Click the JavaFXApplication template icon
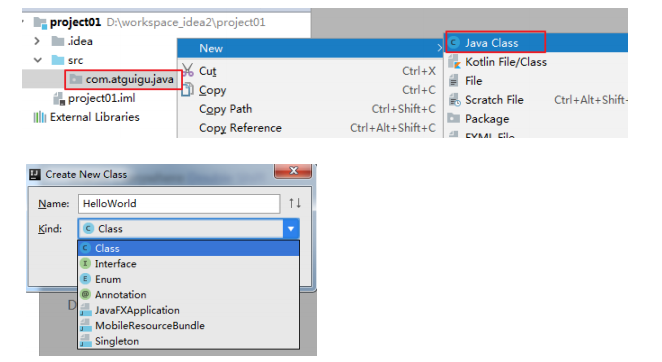662x362 pixels. [x=86, y=310]
